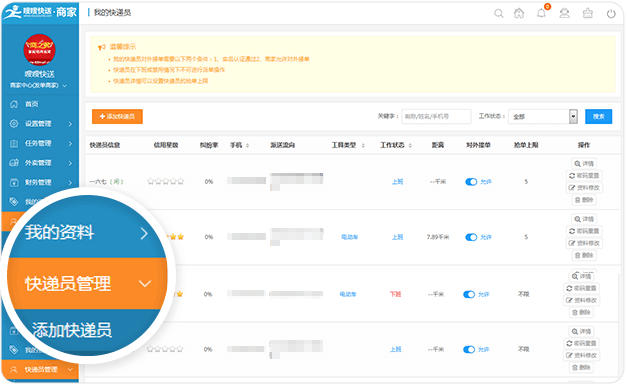Sort the table by 工具类型 column arrows
Screen dimensions: 627x384
pos(363,146)
